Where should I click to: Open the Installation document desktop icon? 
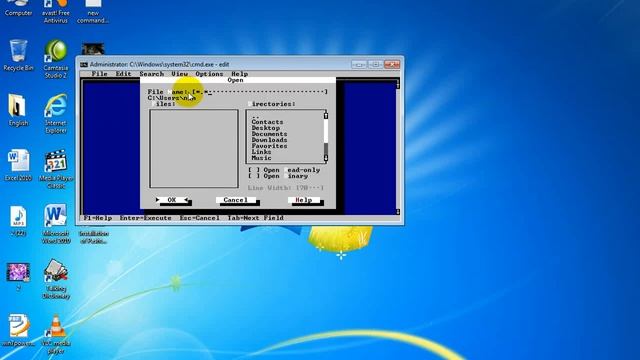coord(94,237)
